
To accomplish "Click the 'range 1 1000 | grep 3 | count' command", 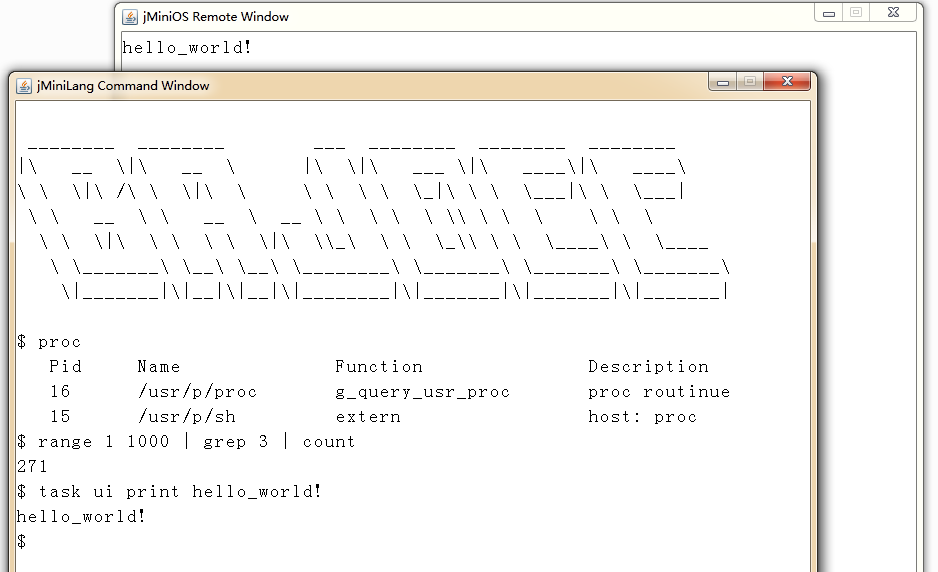I will click(197, 442).
